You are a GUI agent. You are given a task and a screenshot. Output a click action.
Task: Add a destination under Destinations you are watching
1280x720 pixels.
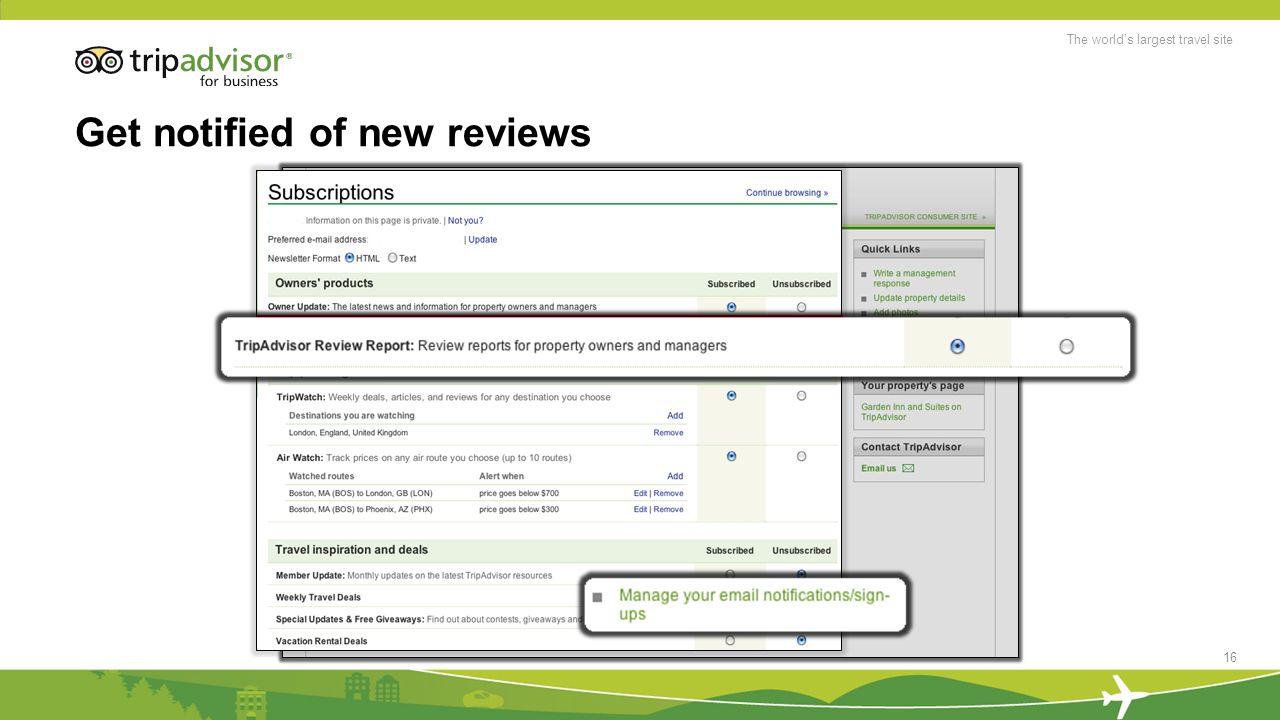(x=675, y=416)
